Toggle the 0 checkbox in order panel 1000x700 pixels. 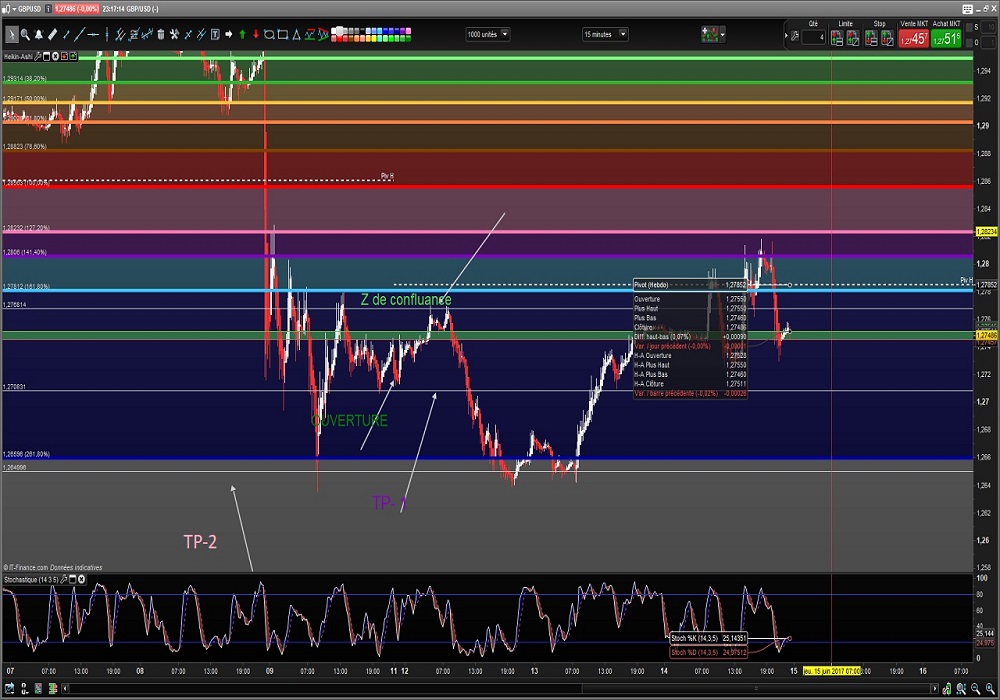[969, 43]
